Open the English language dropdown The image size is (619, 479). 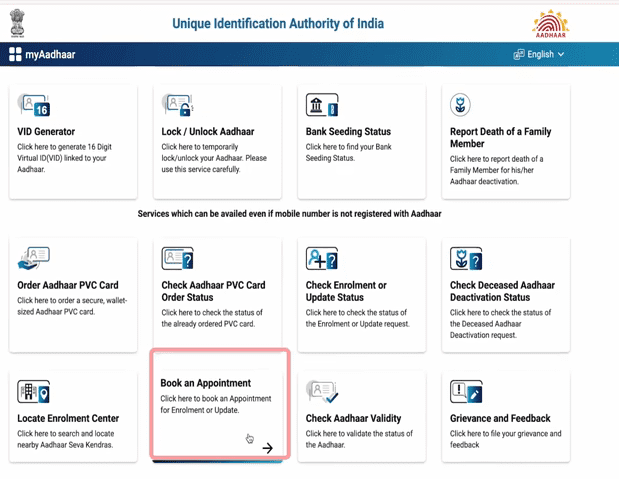(539, 54)
